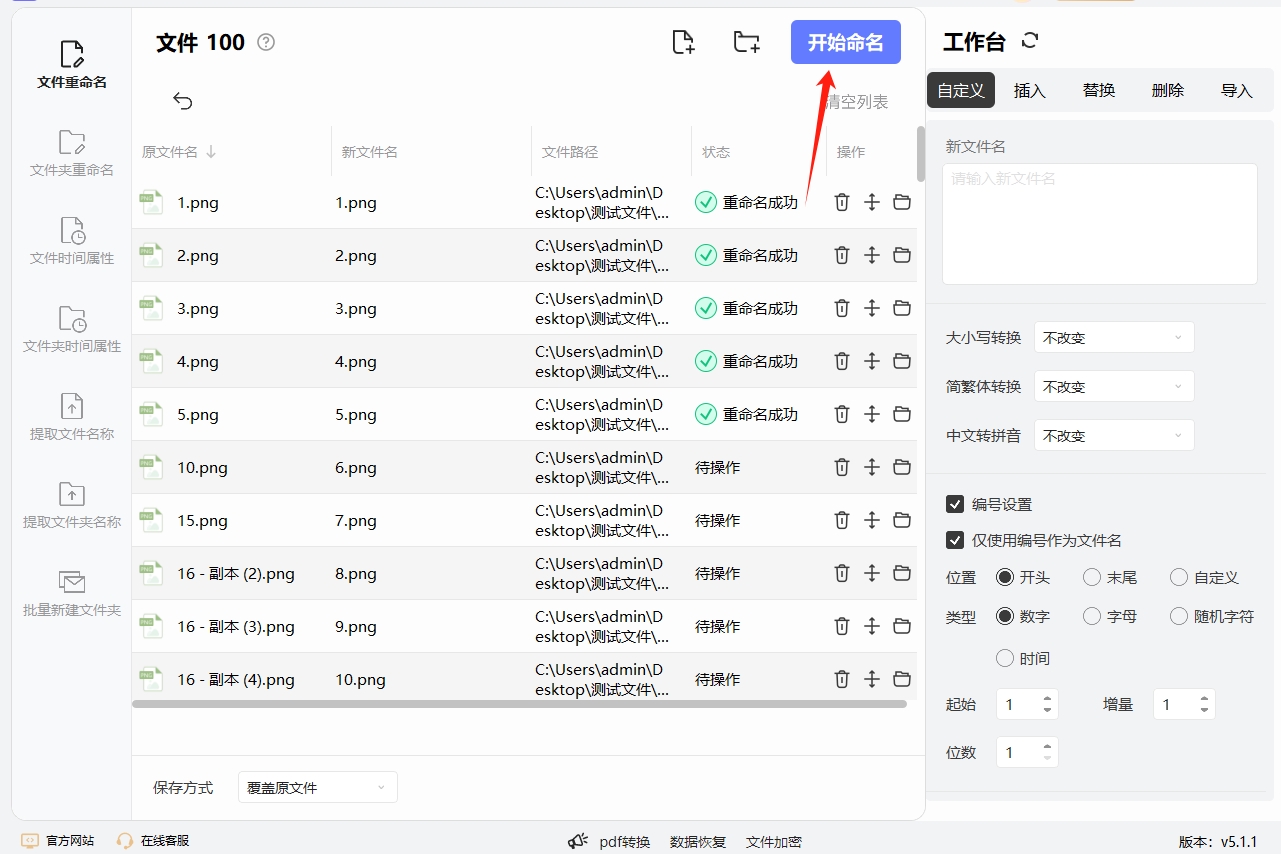The width and height of the screenshot is (1281, 854).
Task: Select the 末尾 position radio button
Action: pyautogui.click(x=1092, y=577)
